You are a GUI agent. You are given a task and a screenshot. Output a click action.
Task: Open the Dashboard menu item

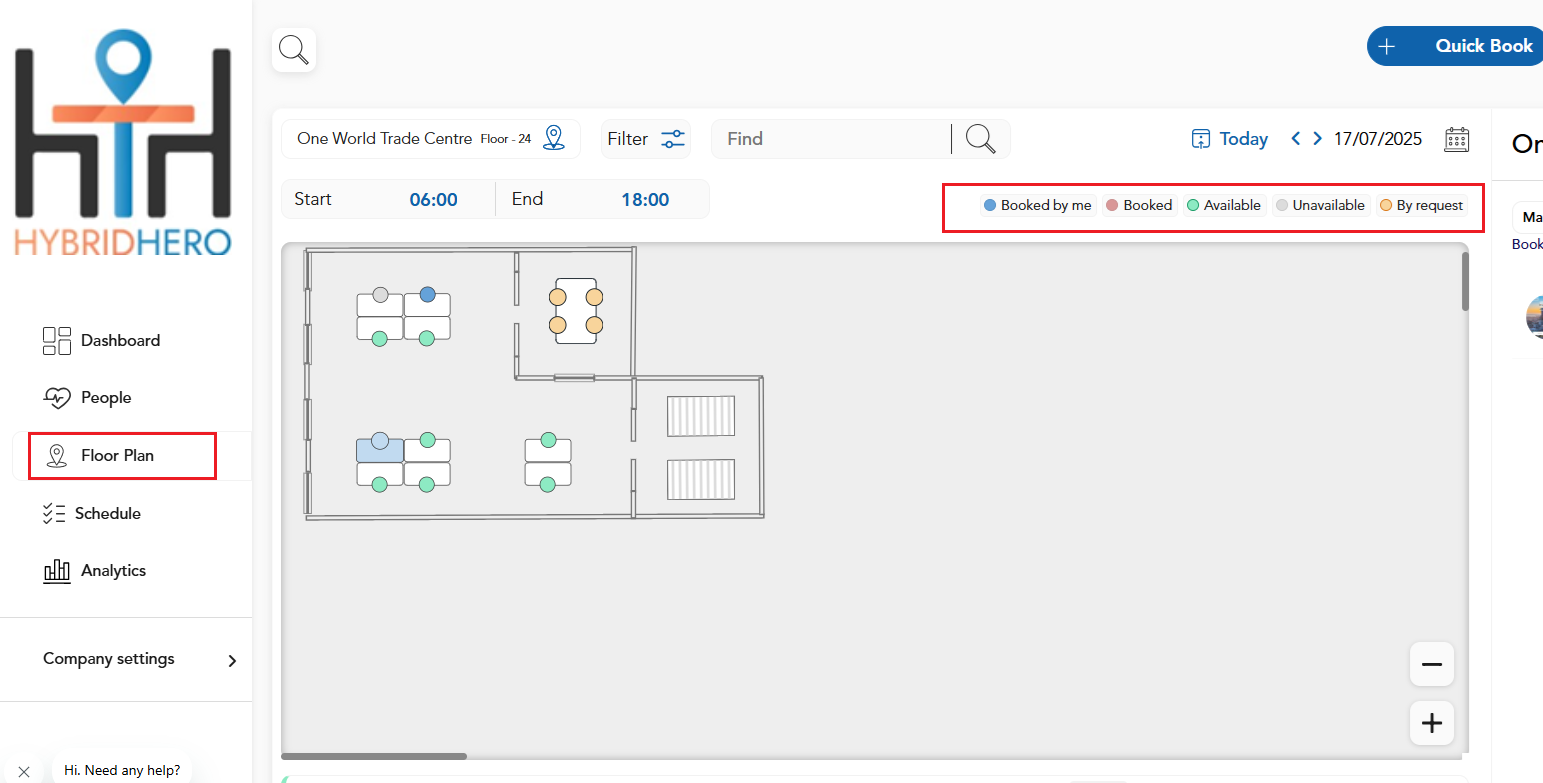[120, 340]
